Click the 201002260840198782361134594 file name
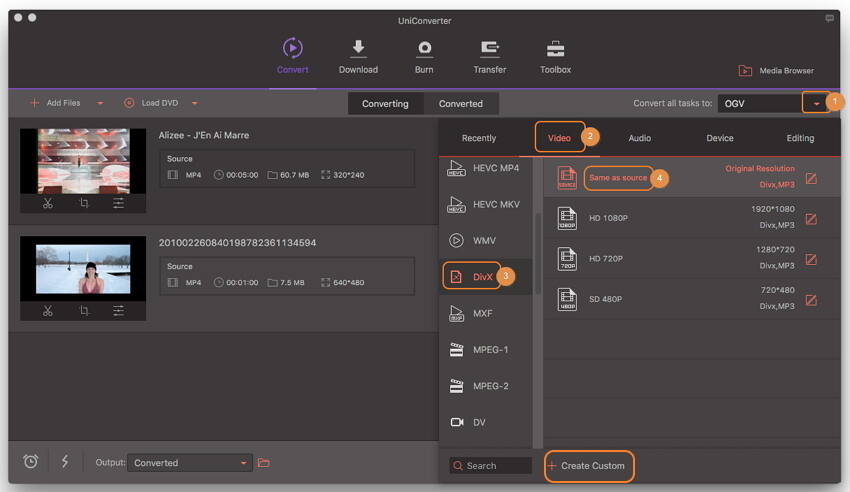The height and width of the screenshot is (492, 850). pos(237,243)
